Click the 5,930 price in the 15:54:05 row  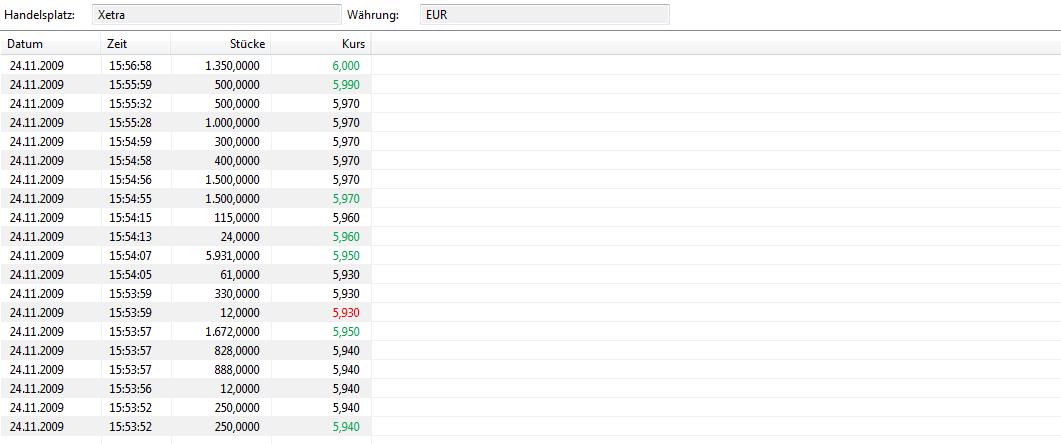[346, 274]
